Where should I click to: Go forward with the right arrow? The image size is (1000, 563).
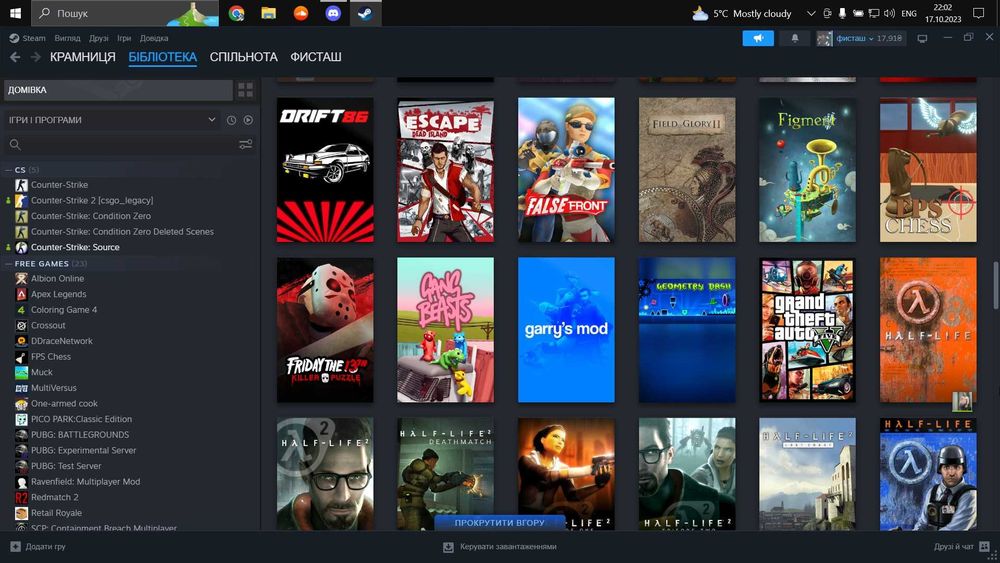pos(36,57)
